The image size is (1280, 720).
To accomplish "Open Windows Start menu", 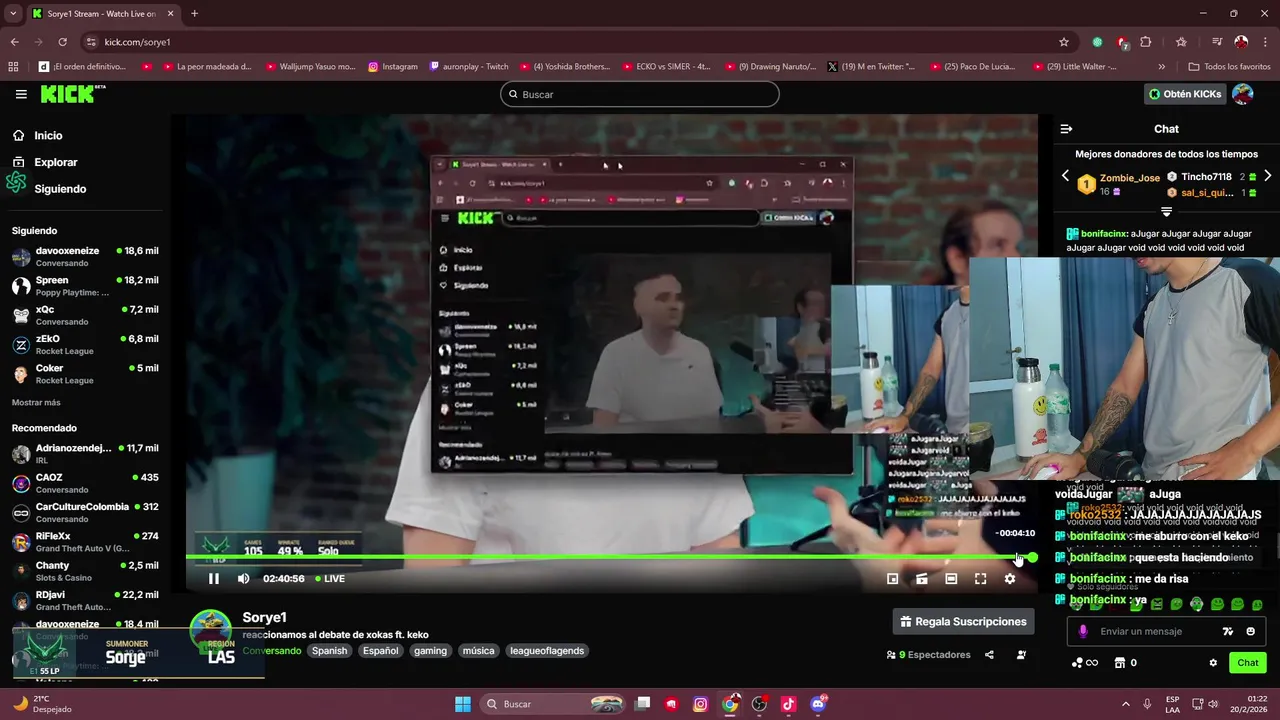I will click(x=462, y=704).
